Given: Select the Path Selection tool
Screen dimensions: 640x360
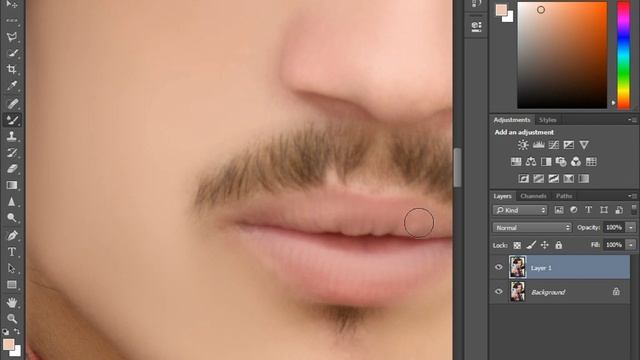Looking at the screenshot, I should click(12, 268).
